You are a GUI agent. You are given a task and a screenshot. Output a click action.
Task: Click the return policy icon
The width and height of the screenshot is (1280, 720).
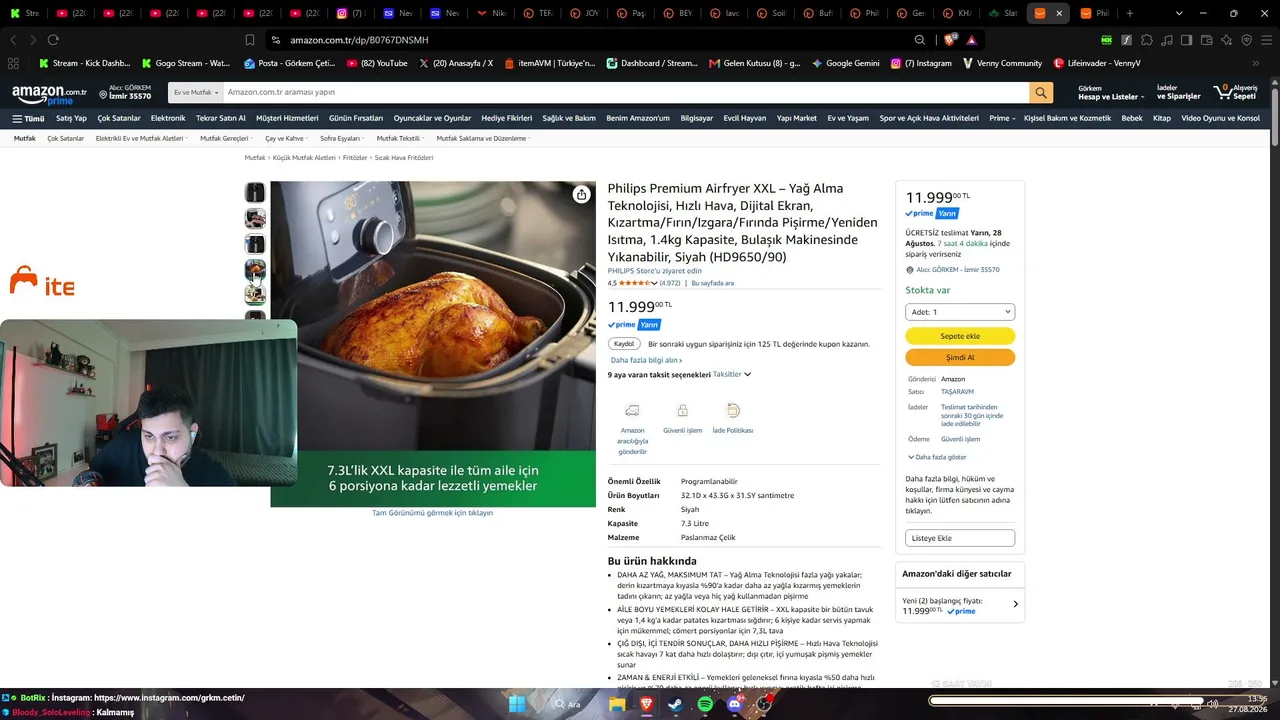coord(733,410)
